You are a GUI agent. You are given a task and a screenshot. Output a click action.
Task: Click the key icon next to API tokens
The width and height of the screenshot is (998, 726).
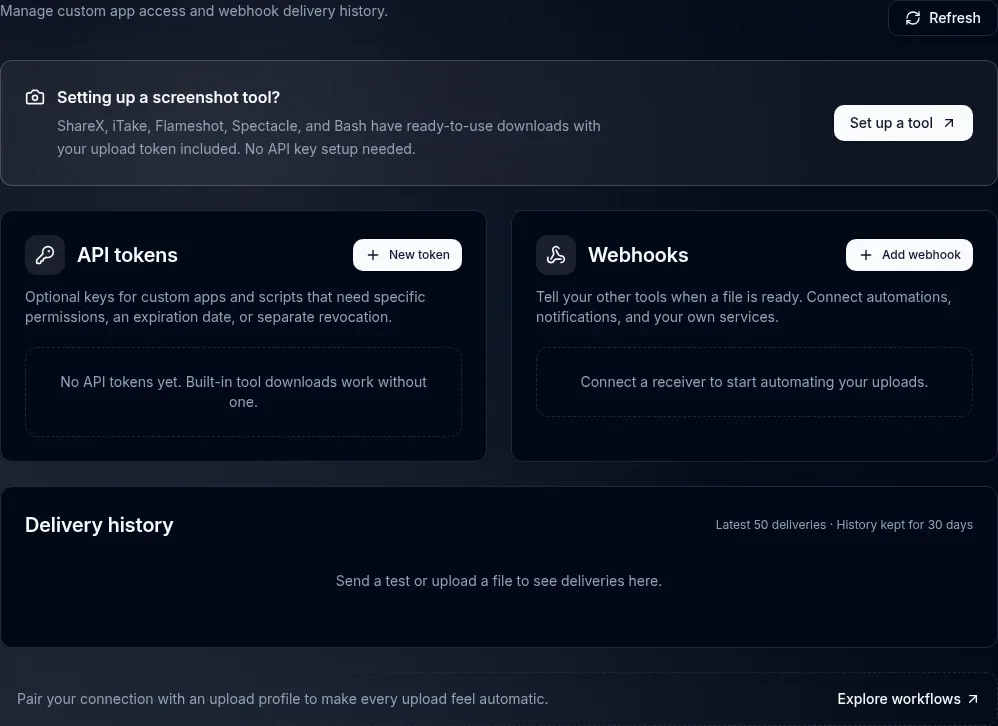45,255
